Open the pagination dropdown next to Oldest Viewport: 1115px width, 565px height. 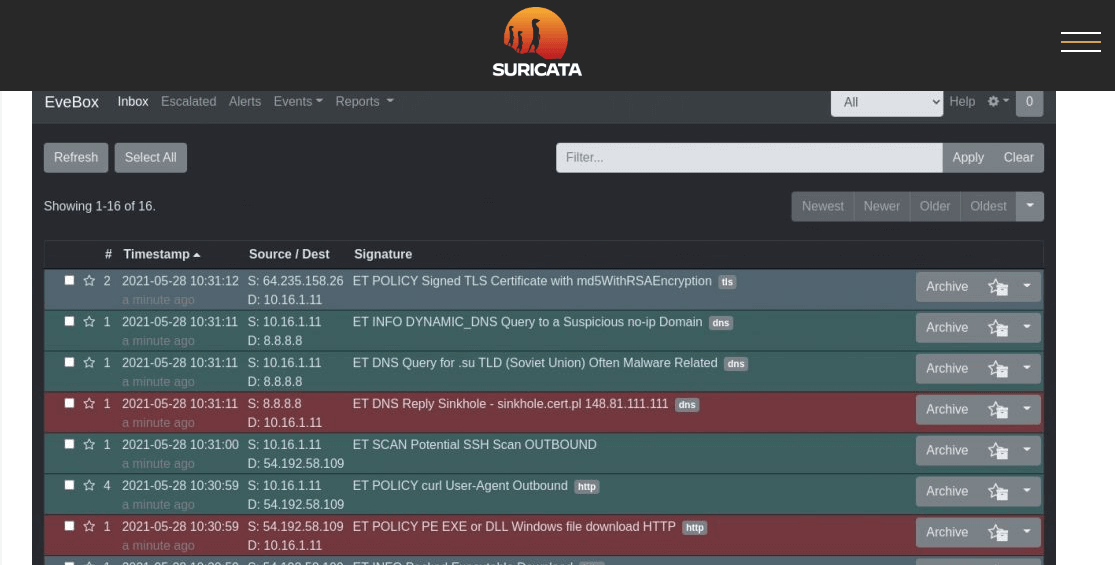(1030, 206)
